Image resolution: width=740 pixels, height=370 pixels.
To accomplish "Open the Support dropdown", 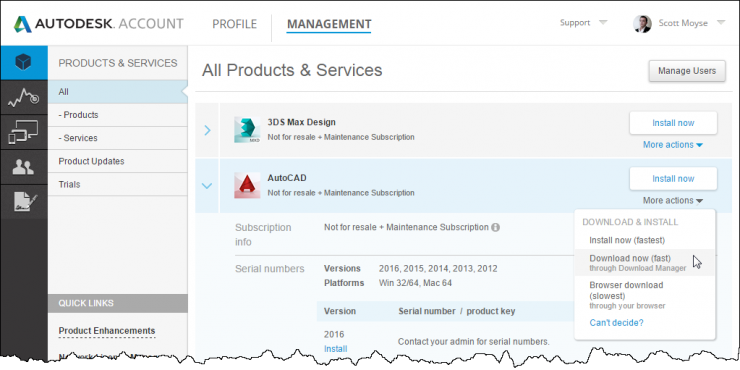I will point(583,23).
